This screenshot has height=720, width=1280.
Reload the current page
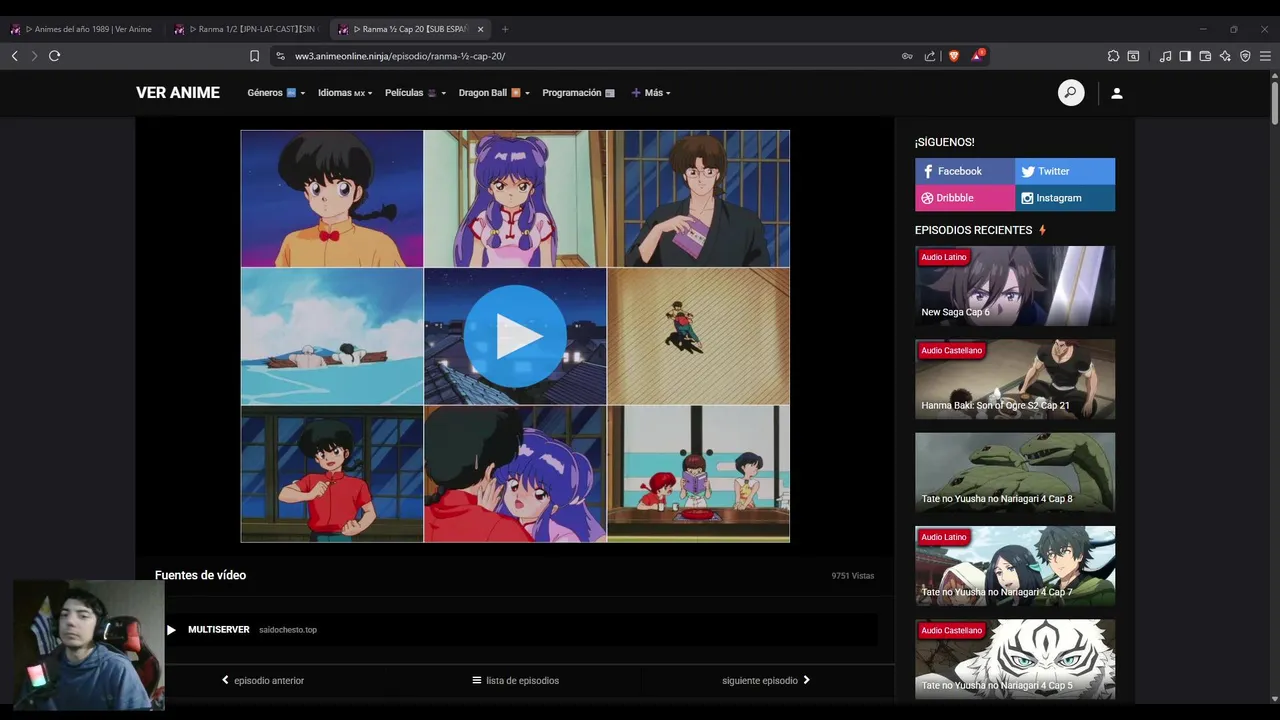(54, 56)
